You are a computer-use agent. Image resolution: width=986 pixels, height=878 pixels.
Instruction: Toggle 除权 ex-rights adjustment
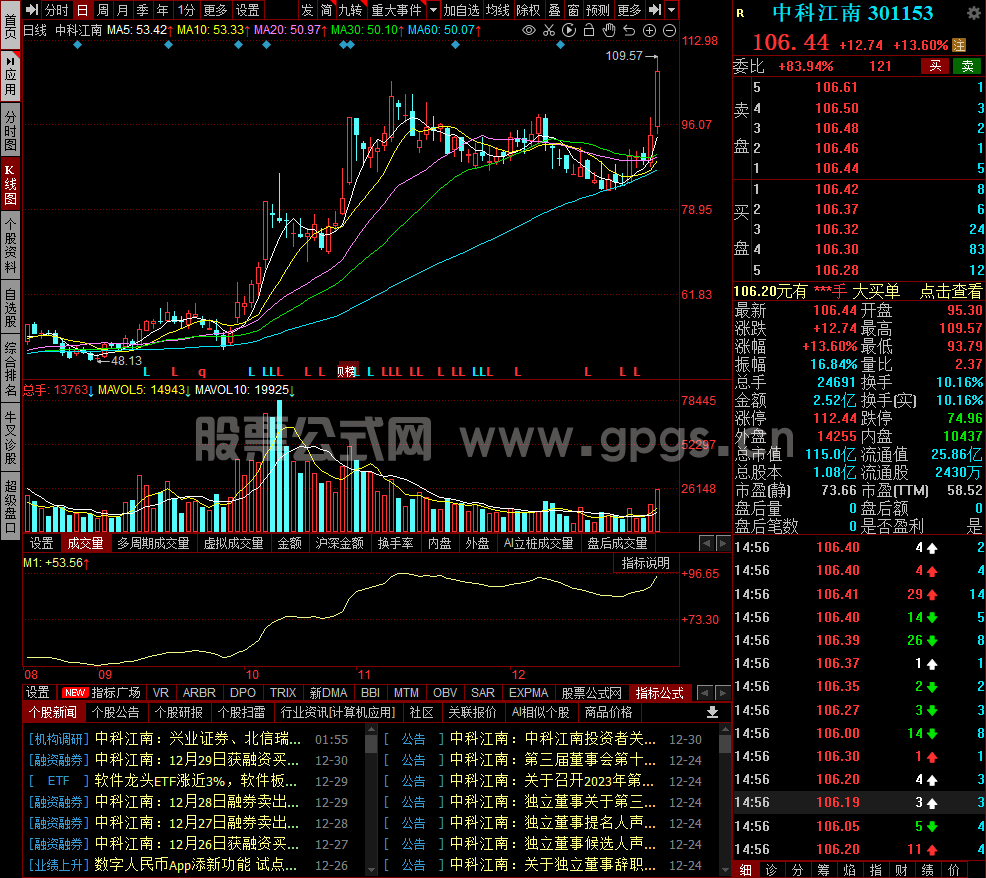pos(528,10)
